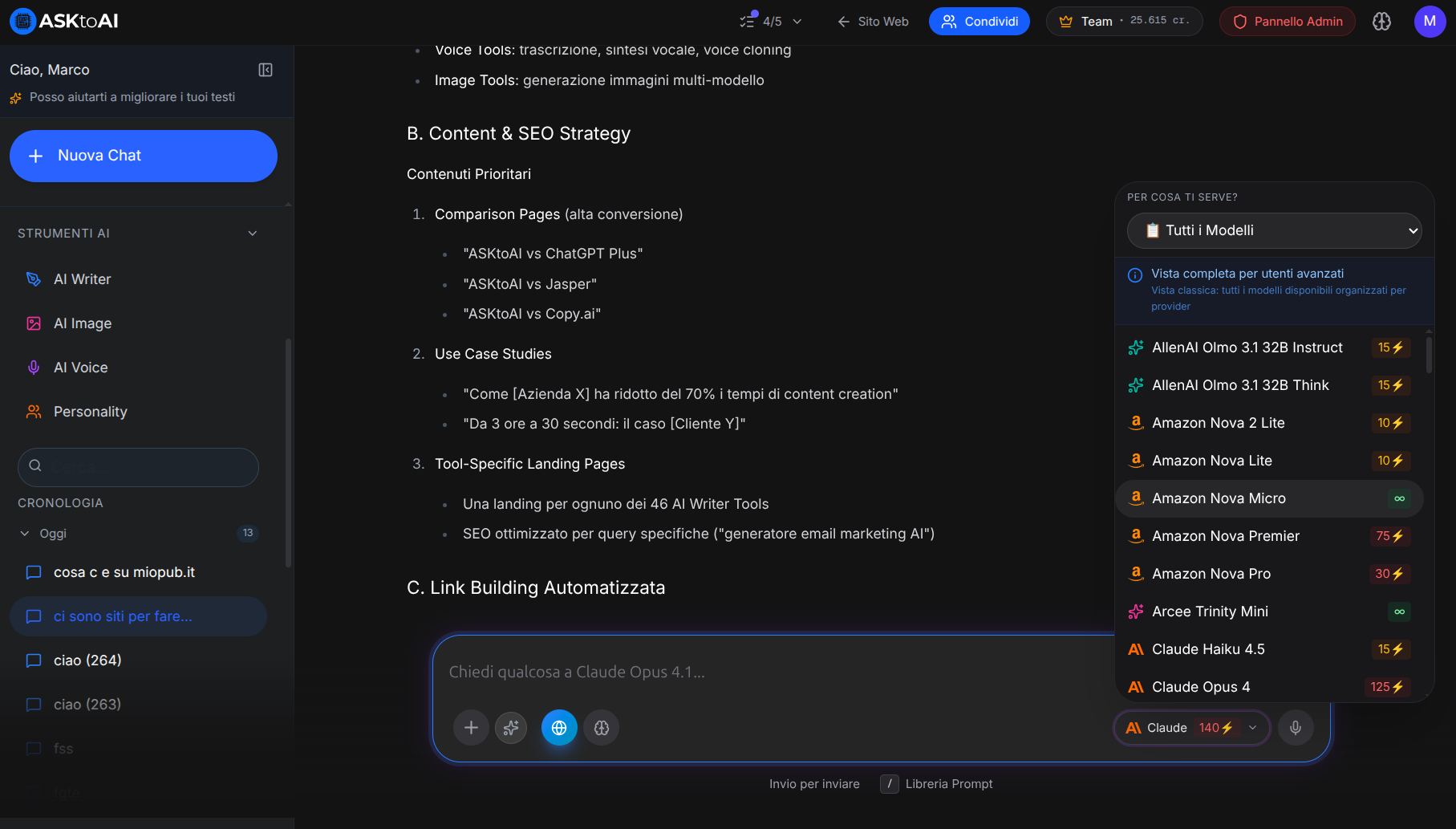Collapse the Strumenti AI section
This screenshot has height=829, width=1456.
pos(252,234)
